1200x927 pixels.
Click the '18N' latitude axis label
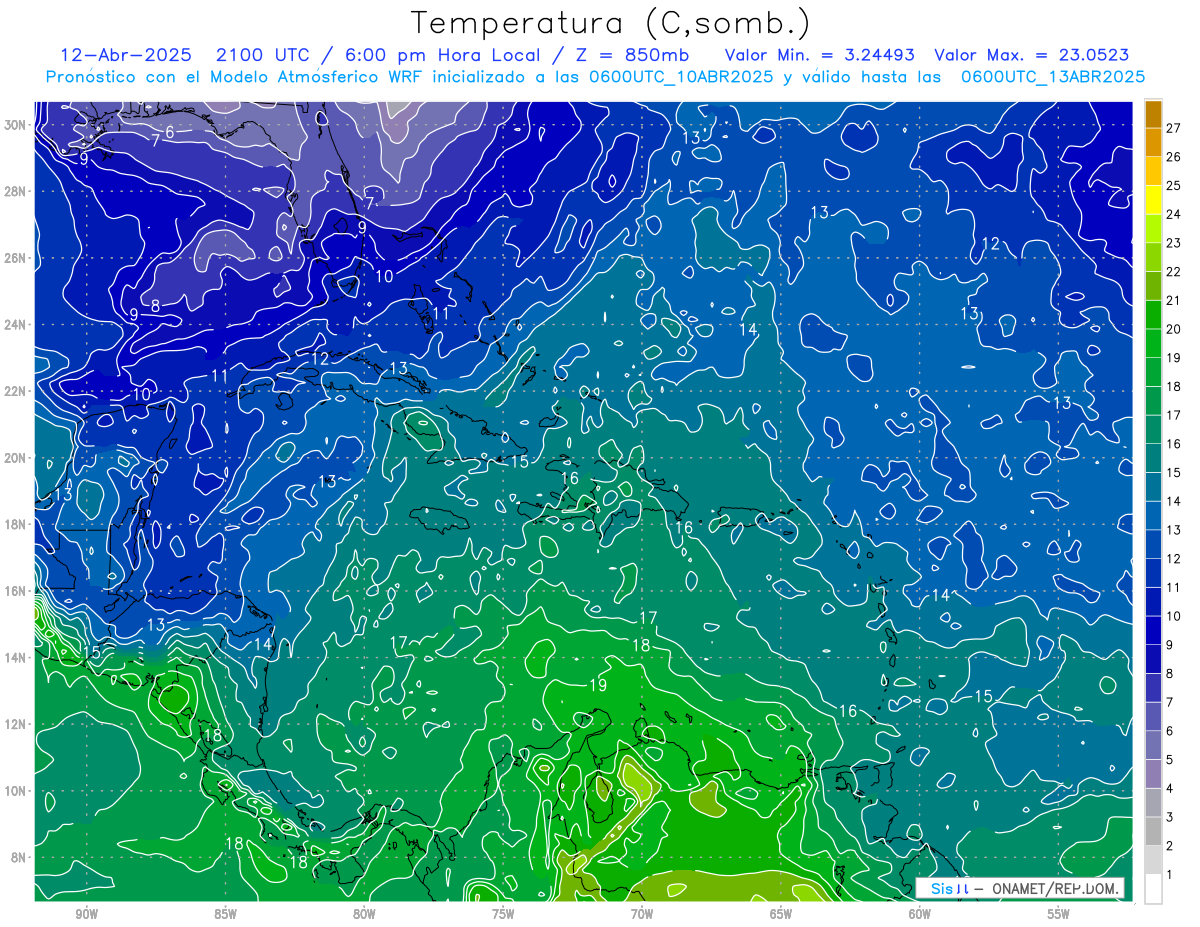click(16, 524)
